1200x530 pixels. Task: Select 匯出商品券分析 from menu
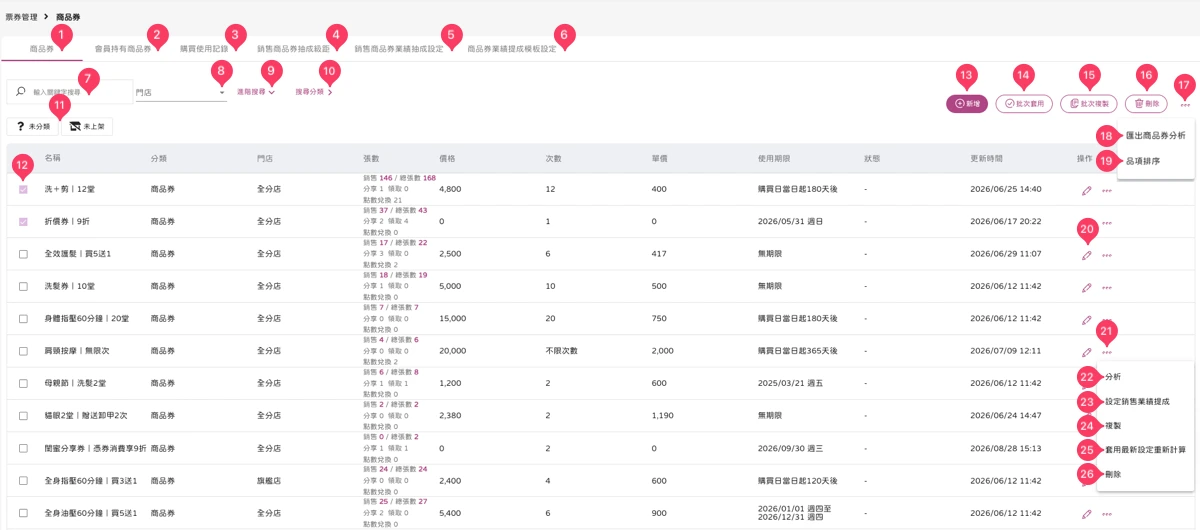pos(1155,135)
